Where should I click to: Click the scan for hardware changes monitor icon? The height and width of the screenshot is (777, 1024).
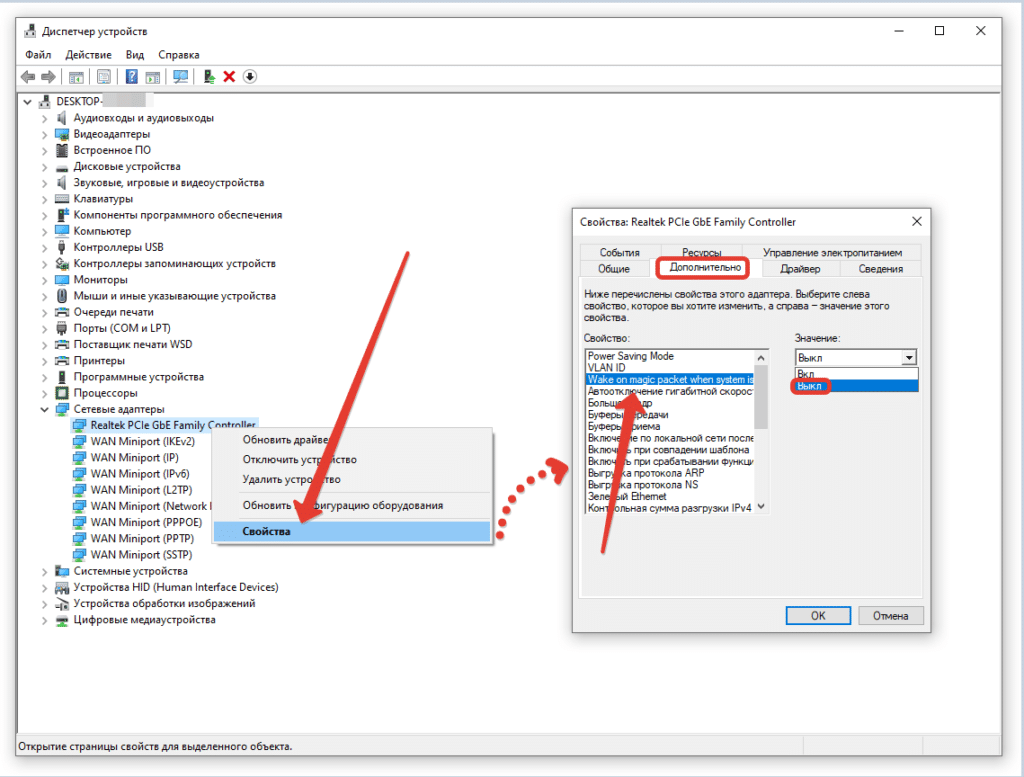click(181, 77)
